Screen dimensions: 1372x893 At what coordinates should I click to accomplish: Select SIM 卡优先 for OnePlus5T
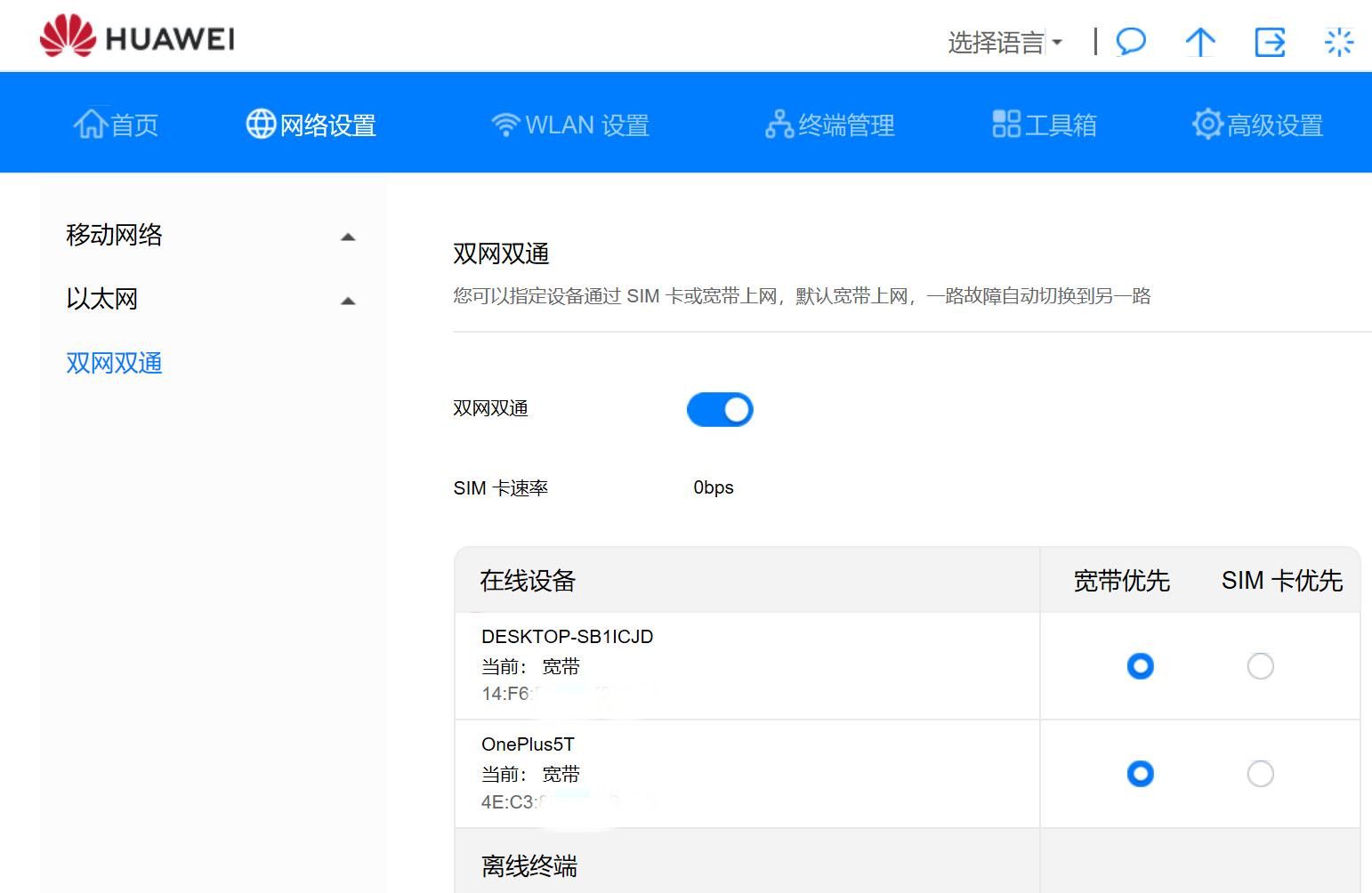(1260, 773)
